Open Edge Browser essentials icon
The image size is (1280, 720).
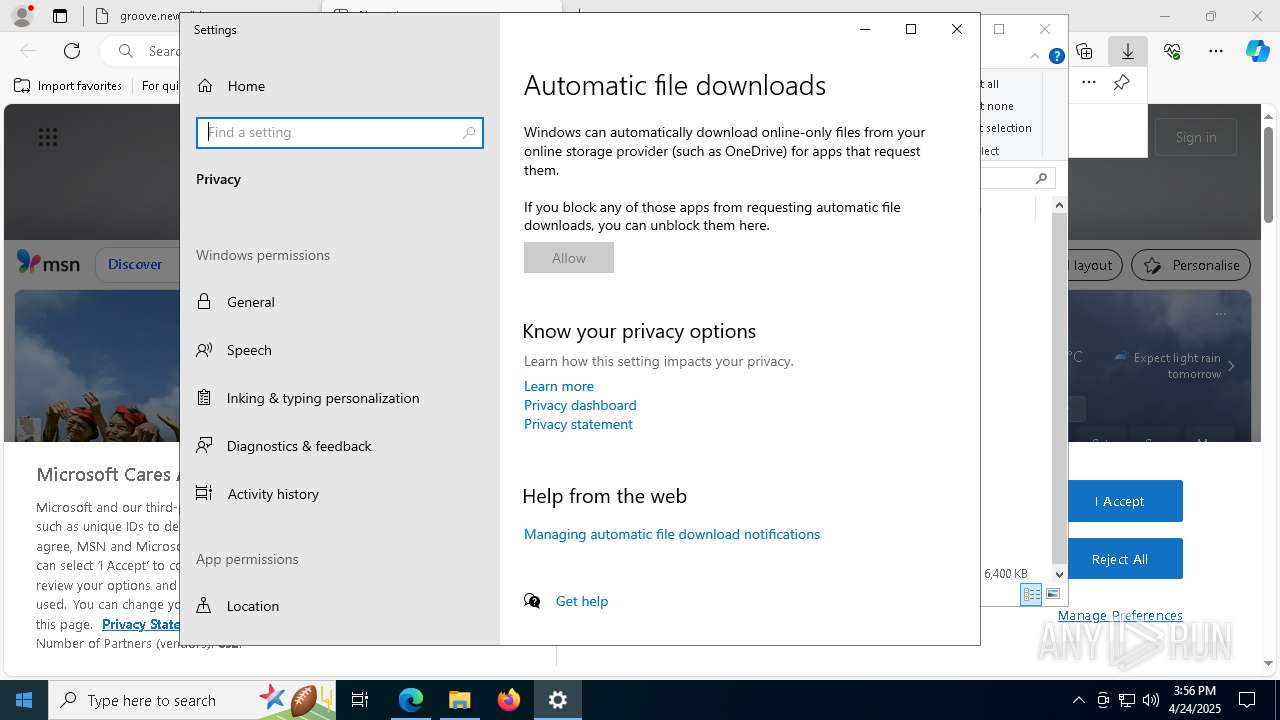[1172, 51]
